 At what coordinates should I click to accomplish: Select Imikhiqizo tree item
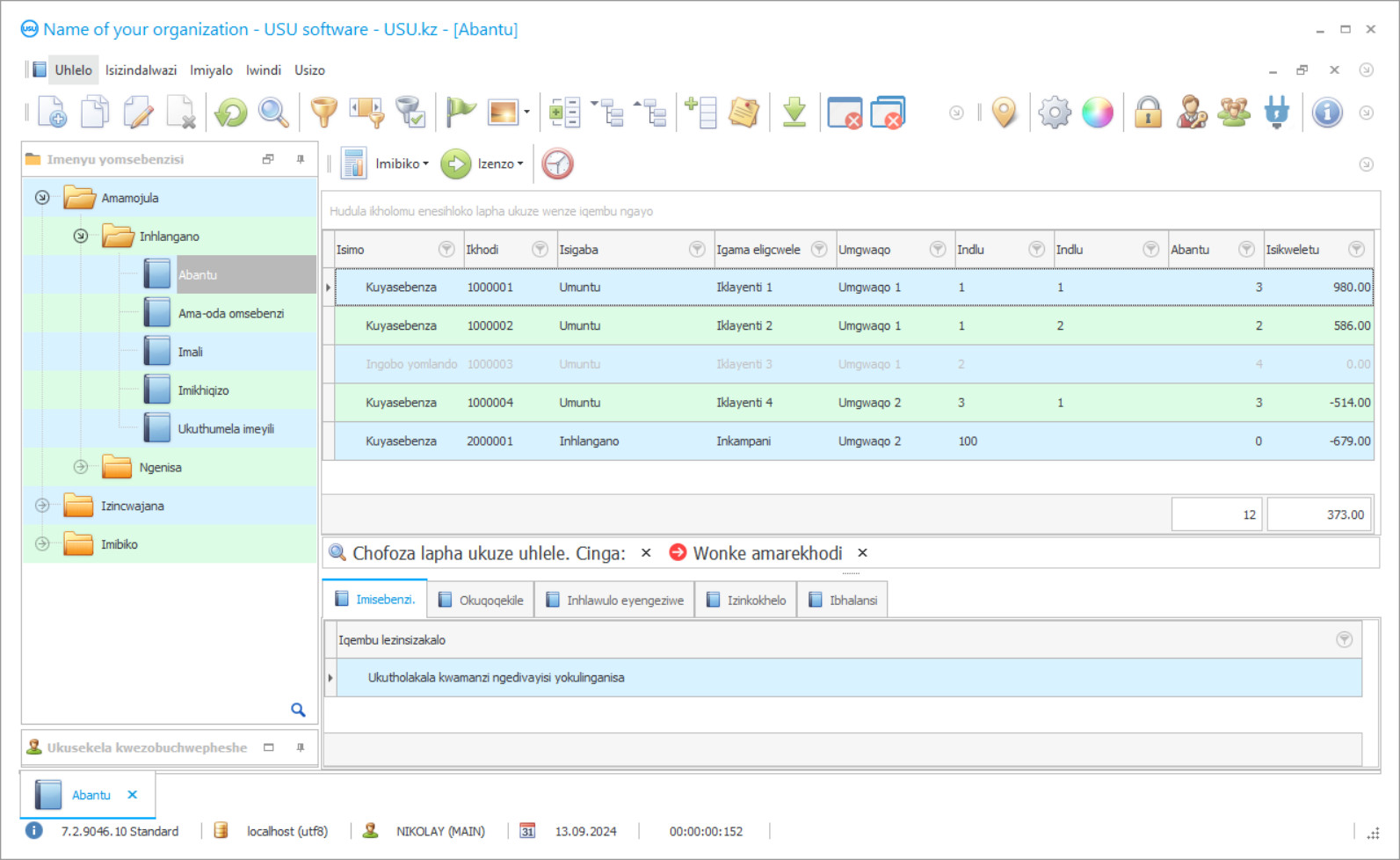point(203,390)
